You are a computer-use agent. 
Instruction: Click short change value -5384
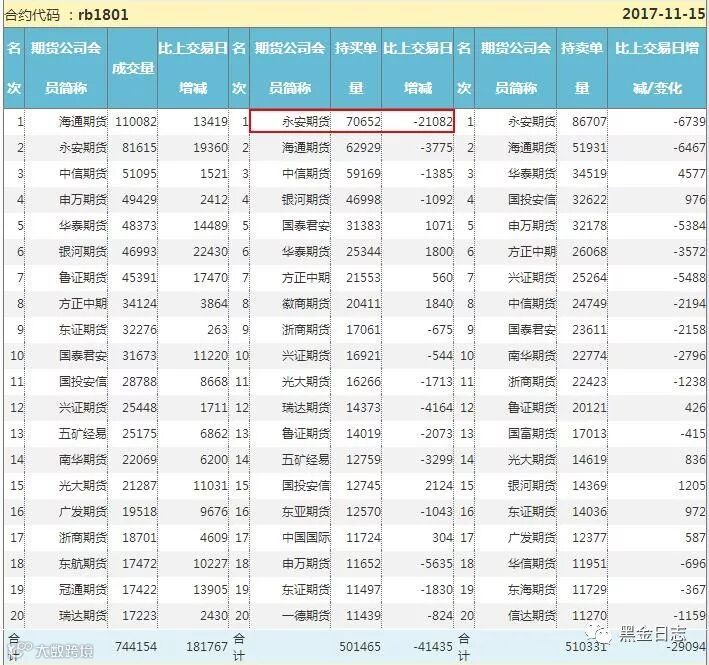click(x=689, y=226)
